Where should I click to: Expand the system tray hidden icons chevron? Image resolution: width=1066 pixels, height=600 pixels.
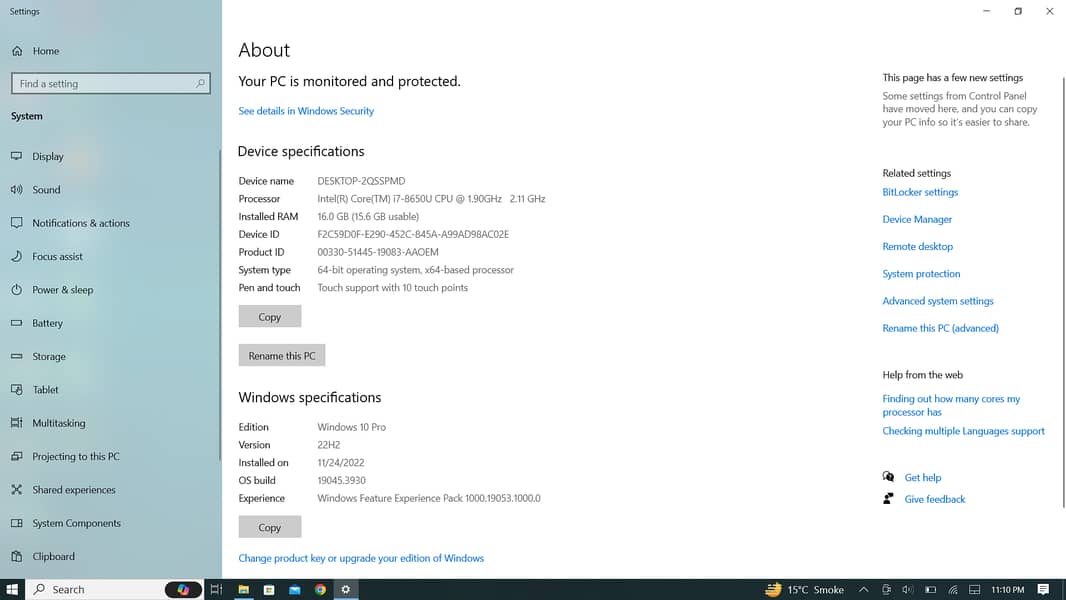pos(863,590)
